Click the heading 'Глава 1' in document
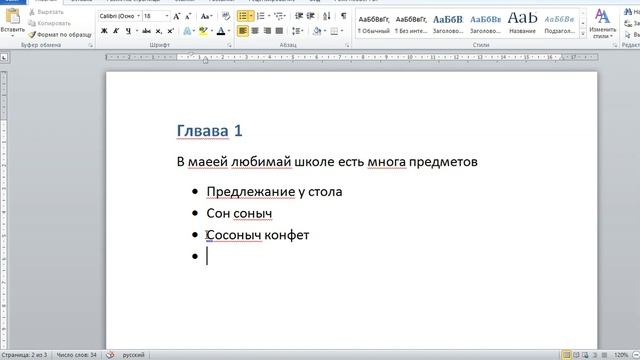This screenshot has width=640, height=360. [x=209, y=131]
